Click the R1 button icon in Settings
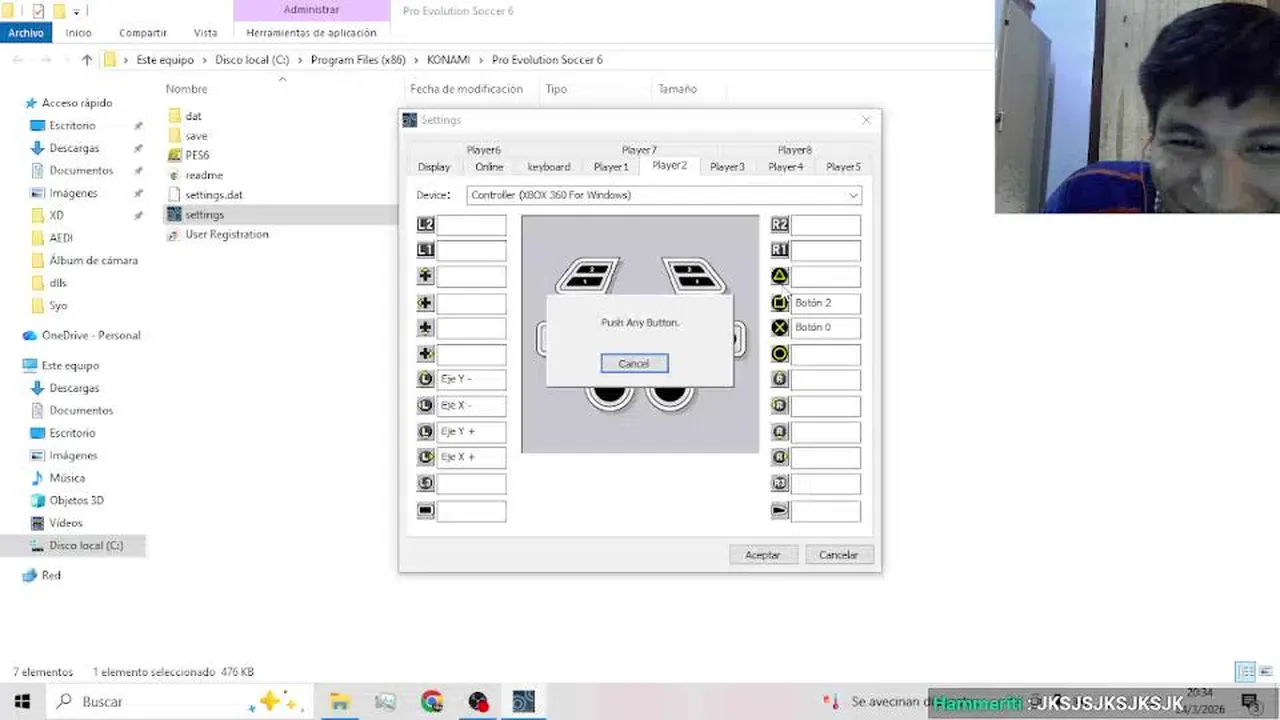Image resolution: width=1280 pixels, height=720 pixels. tap(780, 250)
